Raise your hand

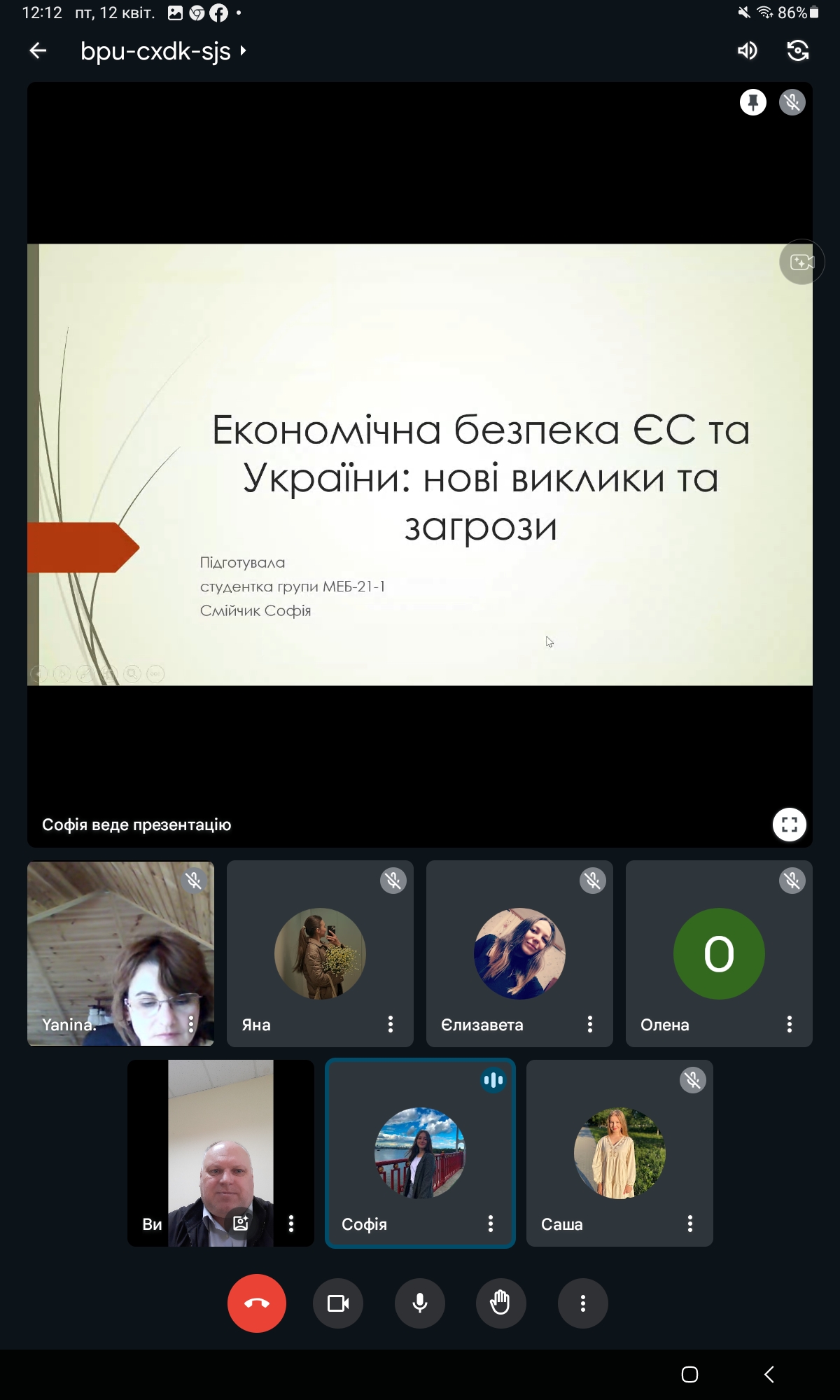(500, 1303)
